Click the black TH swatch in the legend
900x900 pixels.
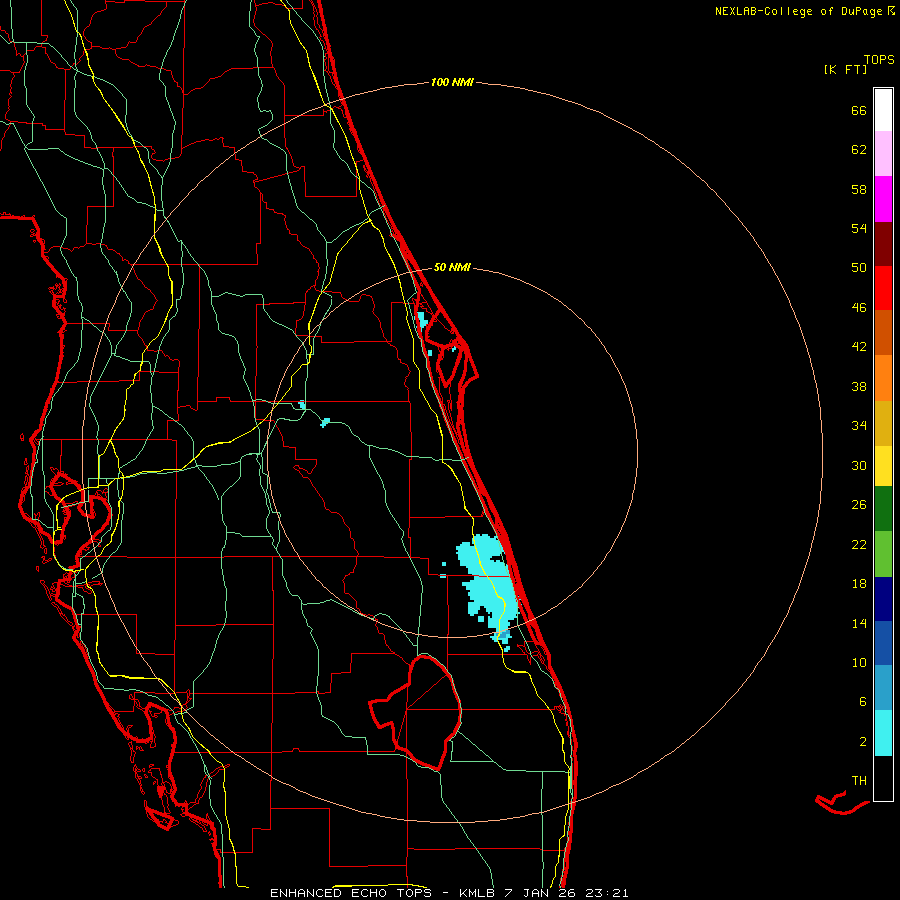(x=883, y=778)
